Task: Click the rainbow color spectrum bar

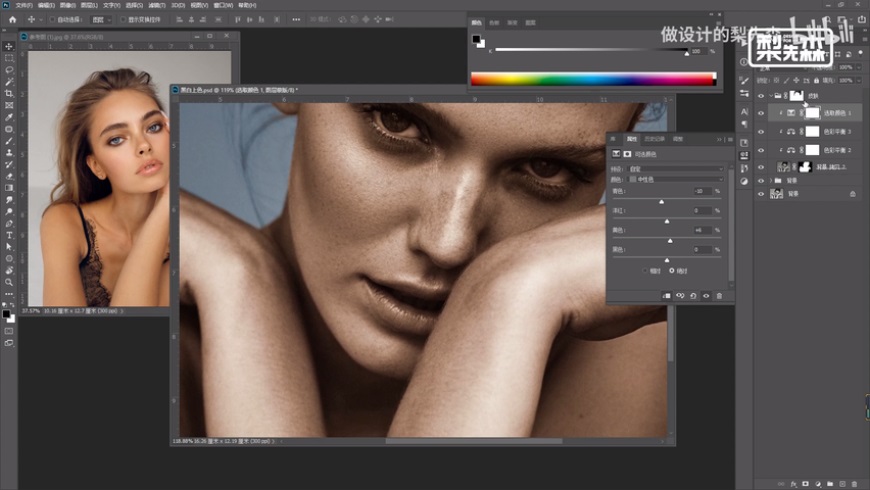Action: (593, 79)
